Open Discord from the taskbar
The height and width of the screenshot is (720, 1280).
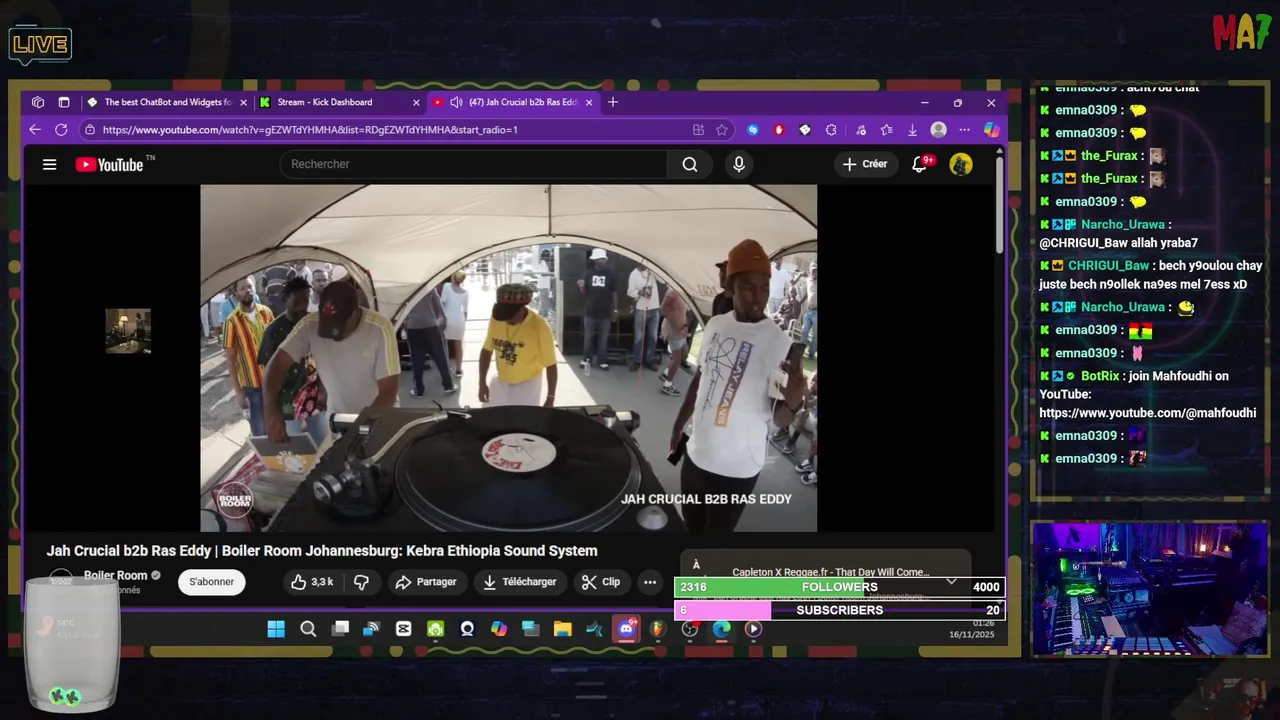tap(627, 629)
